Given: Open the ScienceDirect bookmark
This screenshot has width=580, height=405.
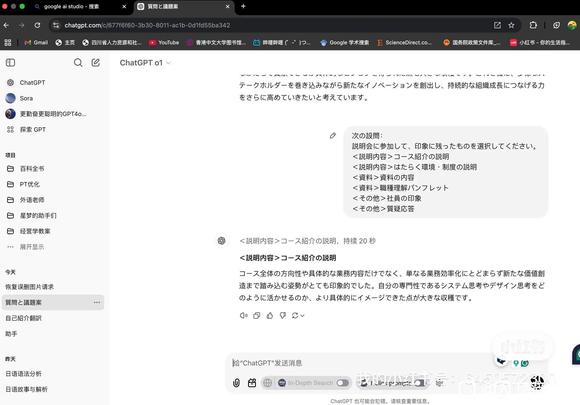Looking at the screenshot, I should point(404,43).
